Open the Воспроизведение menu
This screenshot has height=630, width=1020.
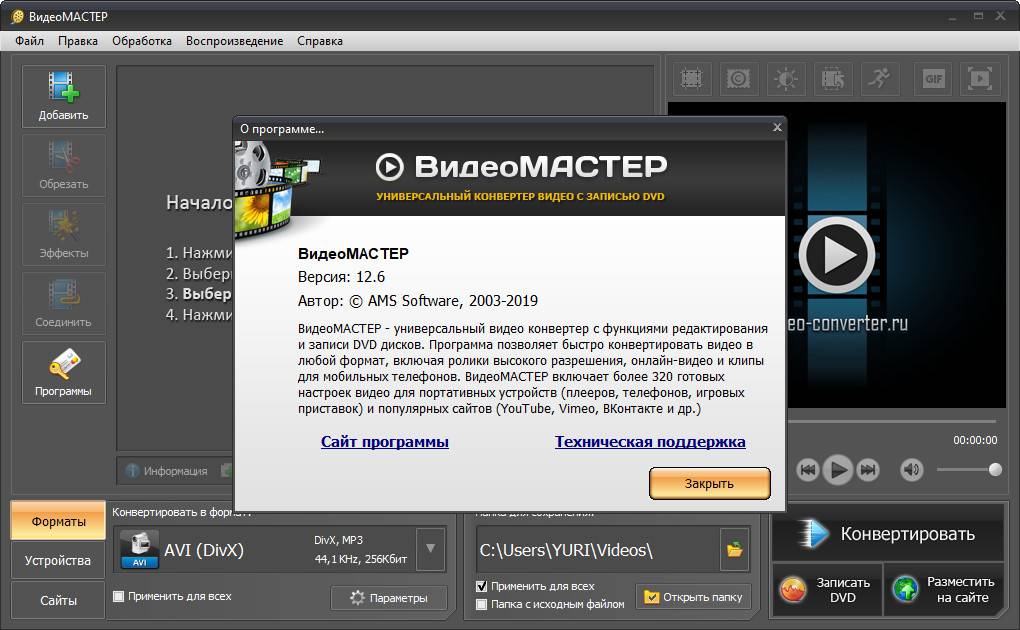234,41
